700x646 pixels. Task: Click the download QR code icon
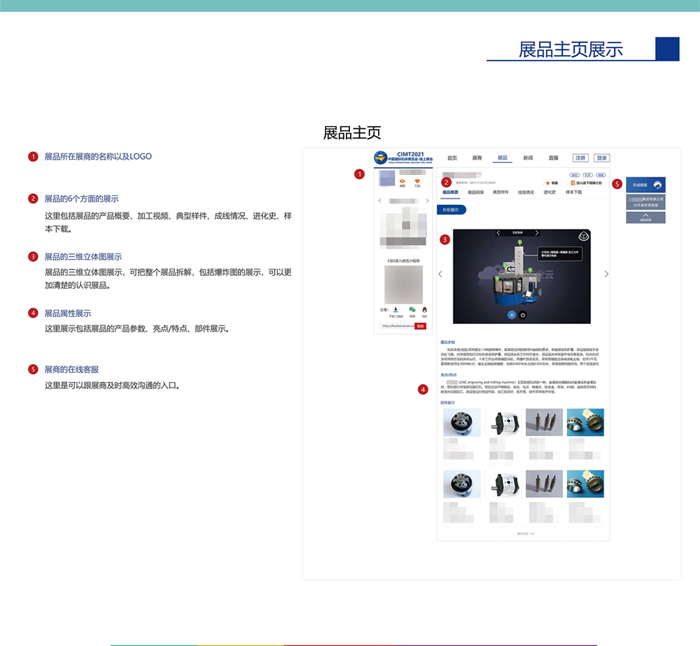(396, 310)
